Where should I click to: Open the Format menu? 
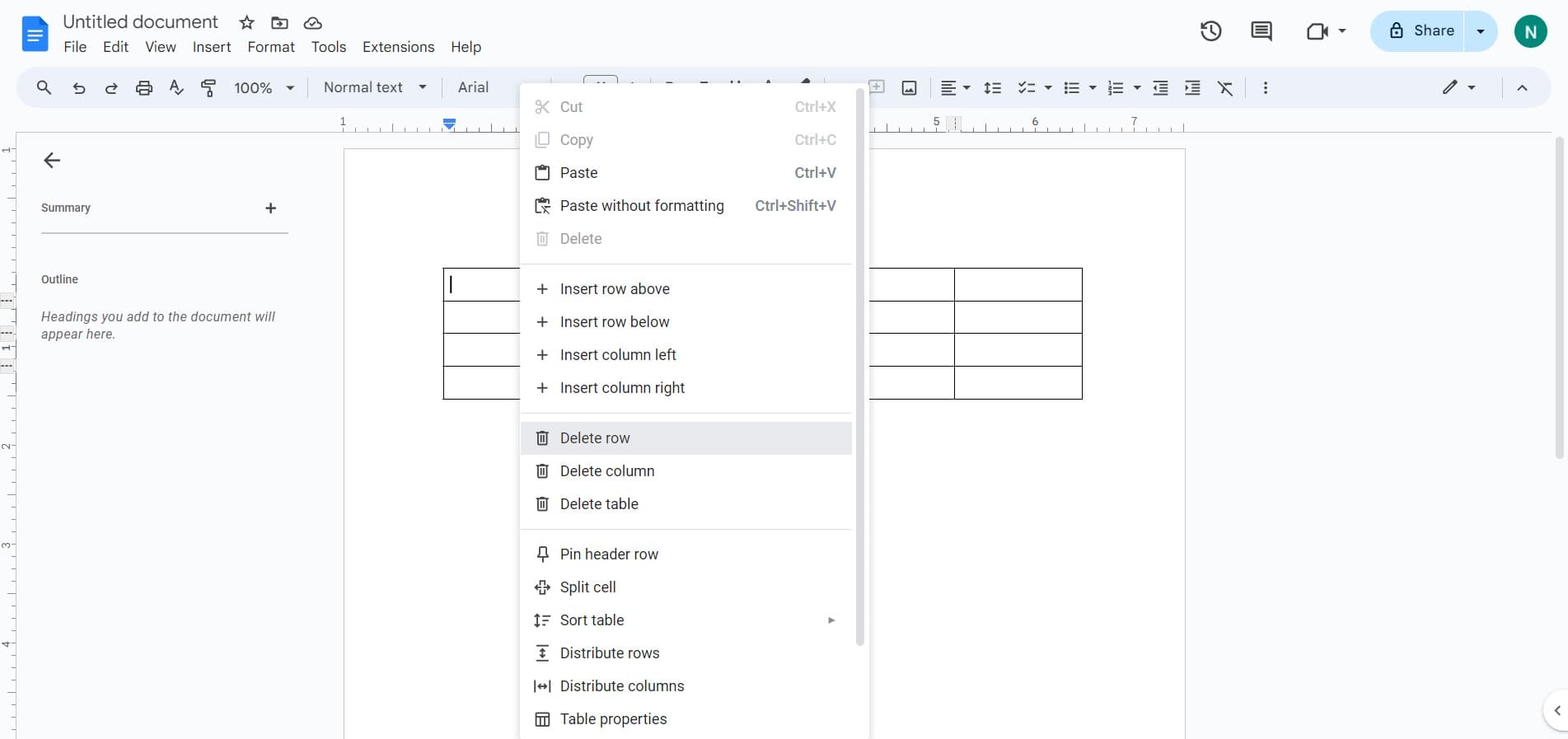(x=271, y=47)
